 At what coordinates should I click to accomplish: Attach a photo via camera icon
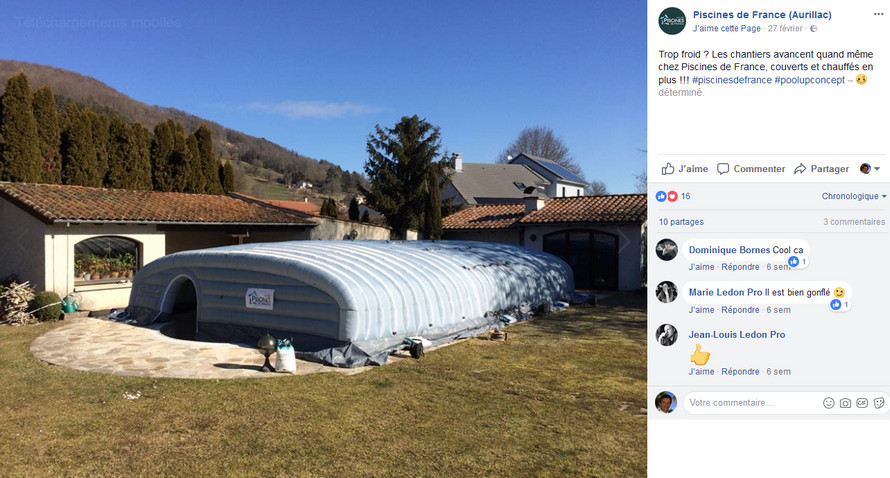click(x=845, y=402)
